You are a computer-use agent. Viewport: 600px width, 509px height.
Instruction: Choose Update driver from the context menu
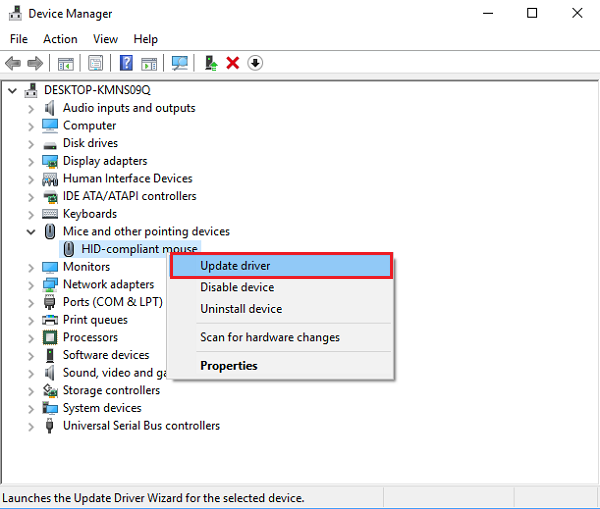click(235, 266)
